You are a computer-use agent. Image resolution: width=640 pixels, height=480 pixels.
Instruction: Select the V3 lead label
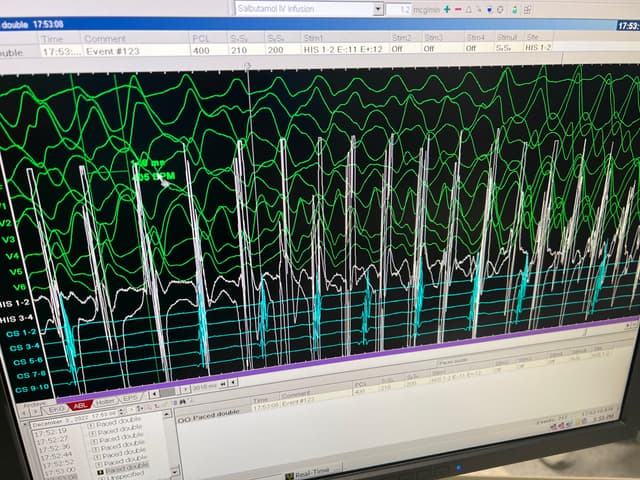[x=8, y=239]
